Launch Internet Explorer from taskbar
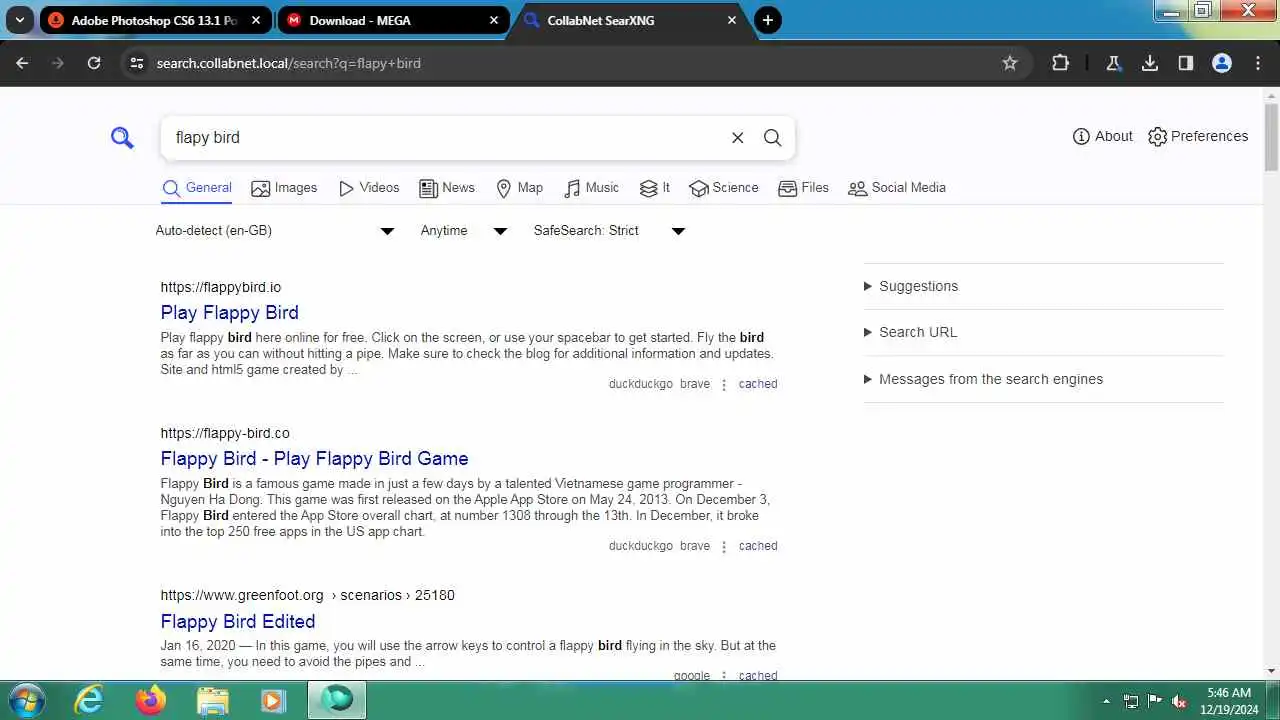Viewport: 1280px width, 720px height. point(89,700)
